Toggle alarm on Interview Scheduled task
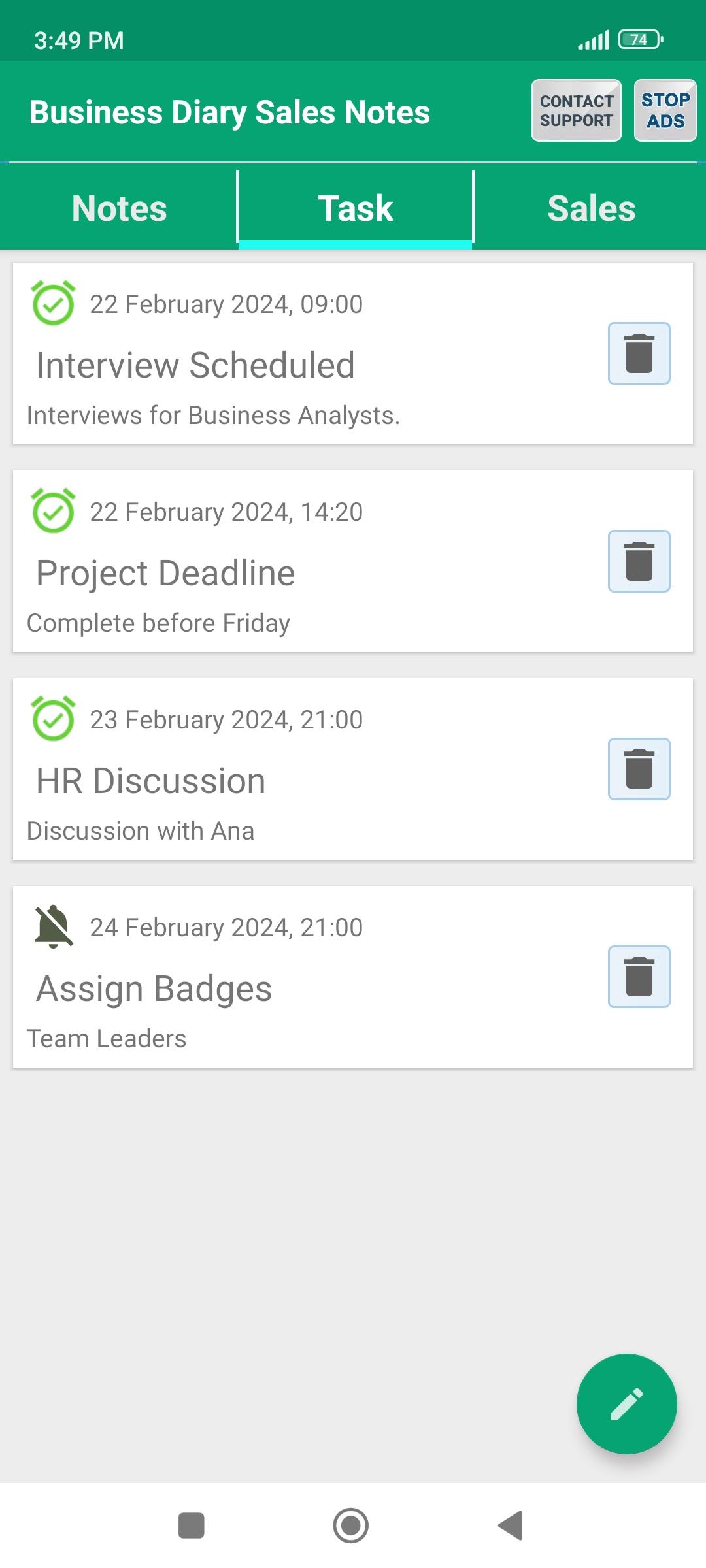The height and width of the screenshot is (1568, 706). tap(54, 303)
